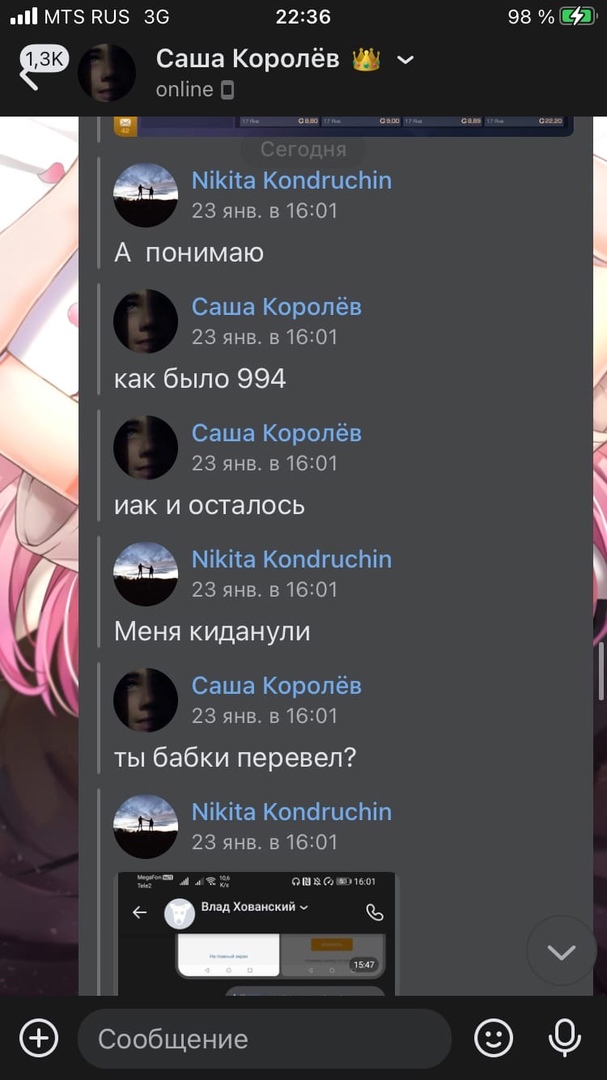Tap Nikita Kondruchin avatar above 'А понимаю'
The width and height of the screenshot is (607, 1080).
click(145, 195)
